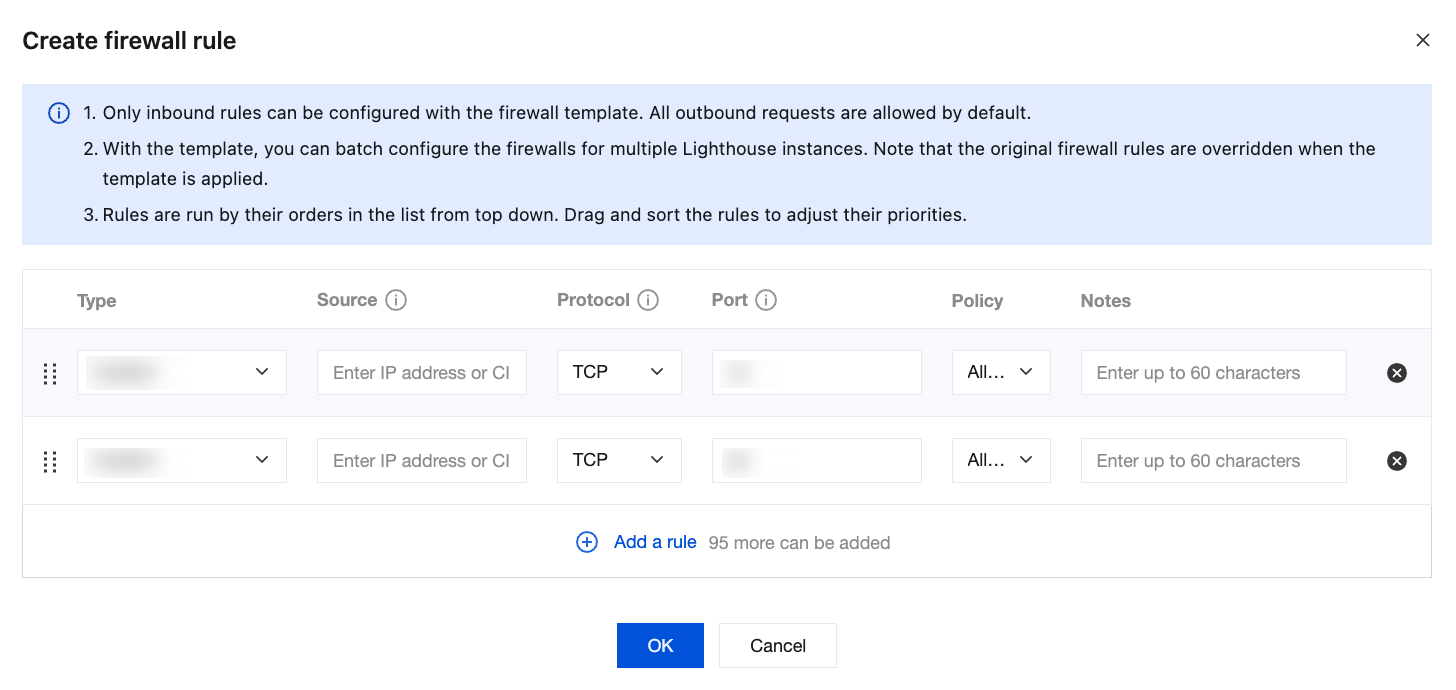Viewport: 1456px width, 690px height.
Task: Expand the first rule's TCP protocol dropdown
Action: (619, 372)
